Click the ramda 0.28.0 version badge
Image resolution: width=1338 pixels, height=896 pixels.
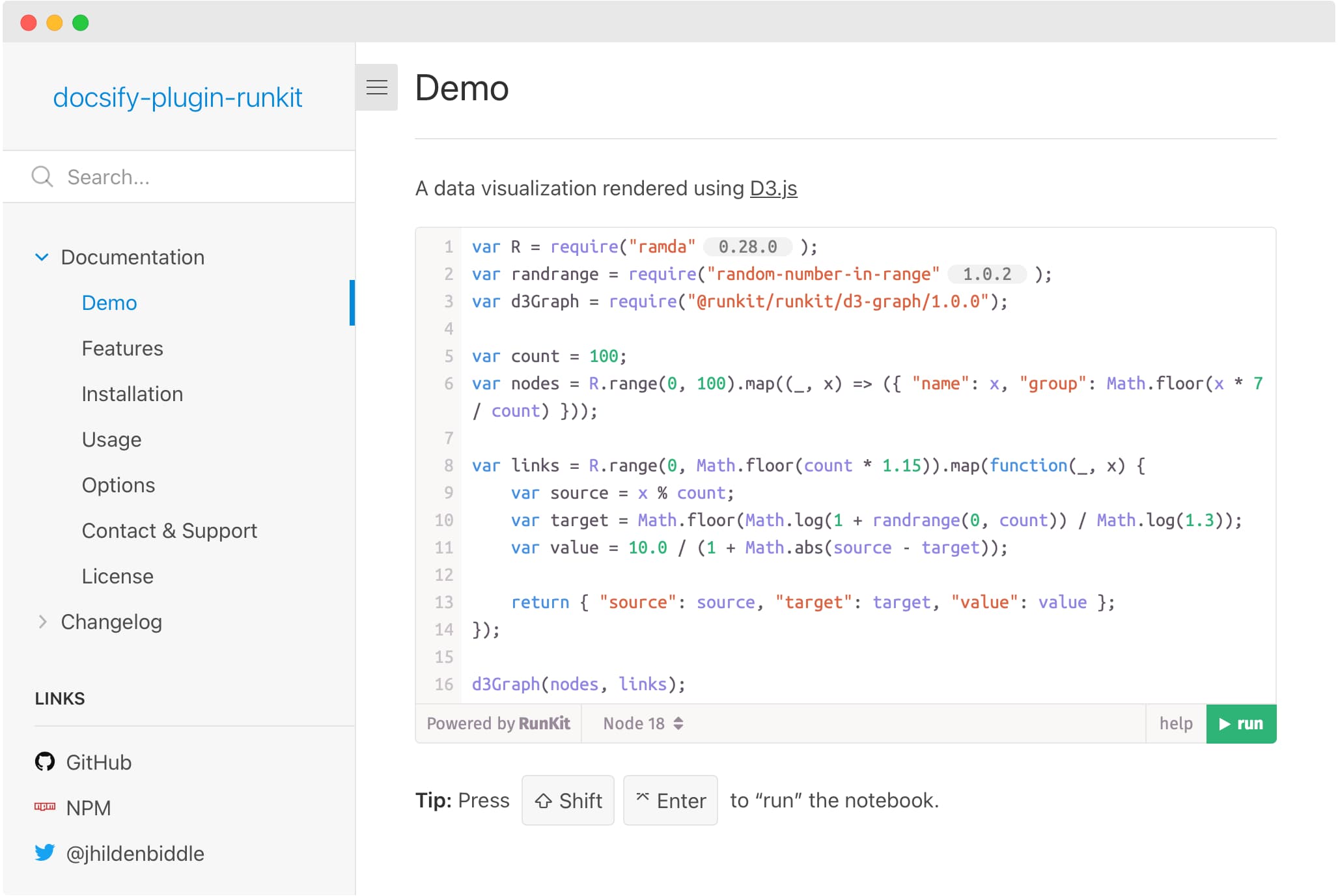[x=747, y=247]
